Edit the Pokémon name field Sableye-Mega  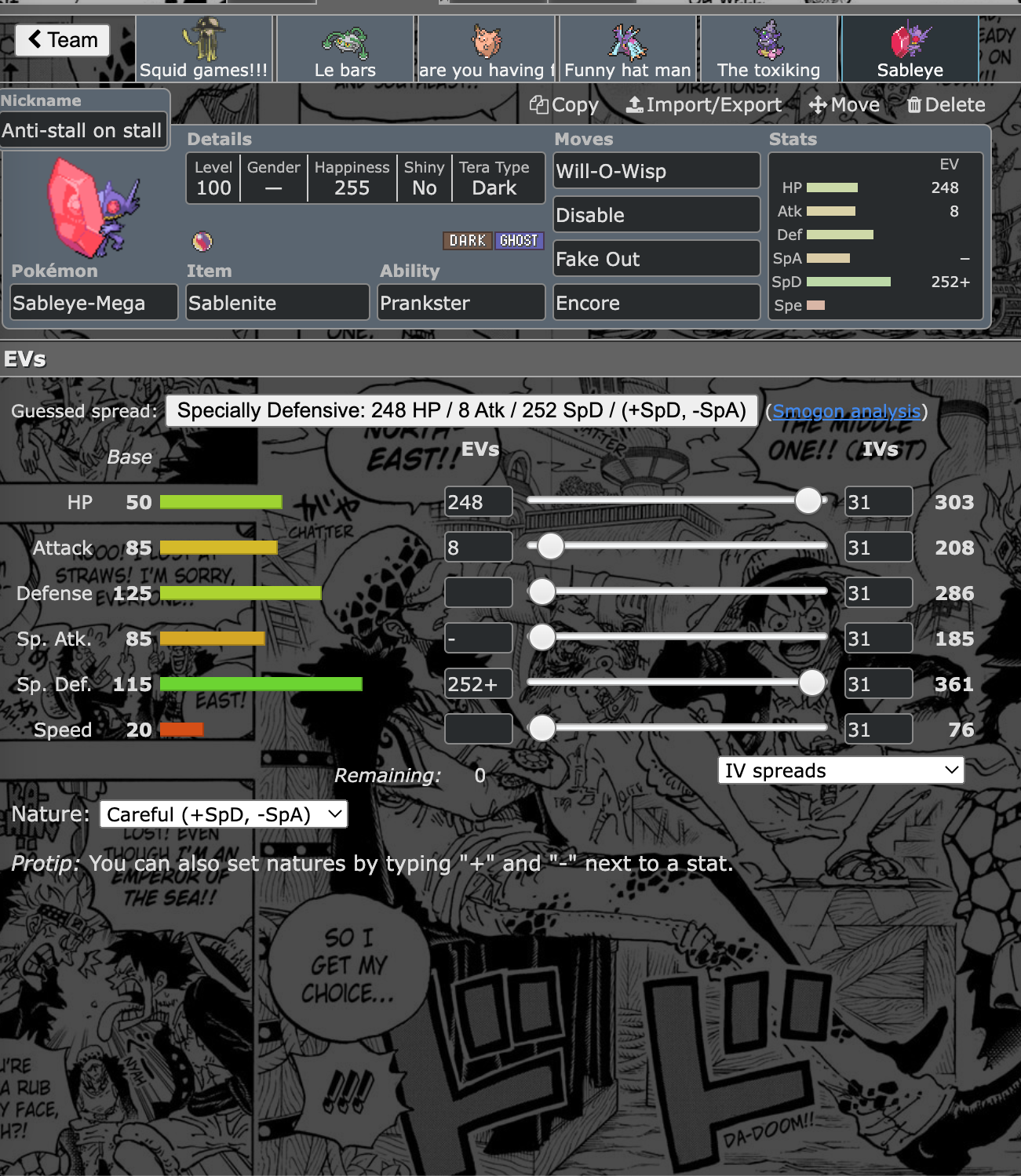click(x=93, y=303)
